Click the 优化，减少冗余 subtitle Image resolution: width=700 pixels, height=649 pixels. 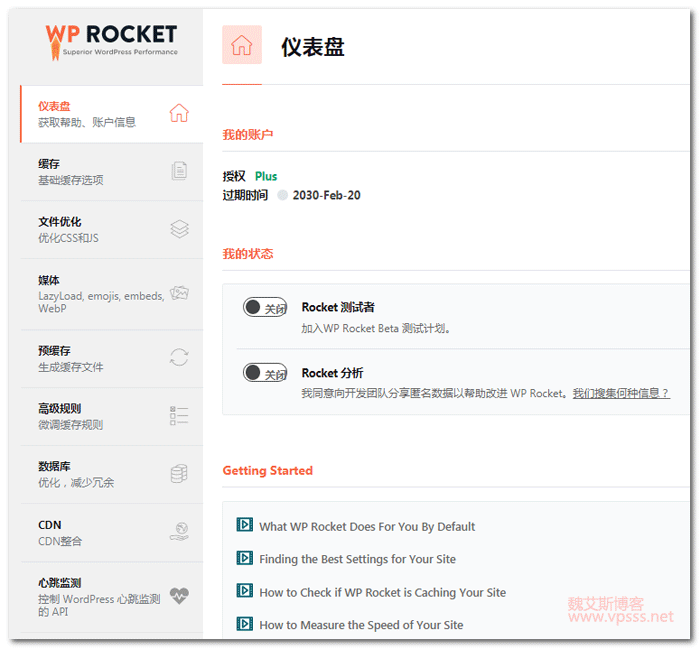[76, 483]
